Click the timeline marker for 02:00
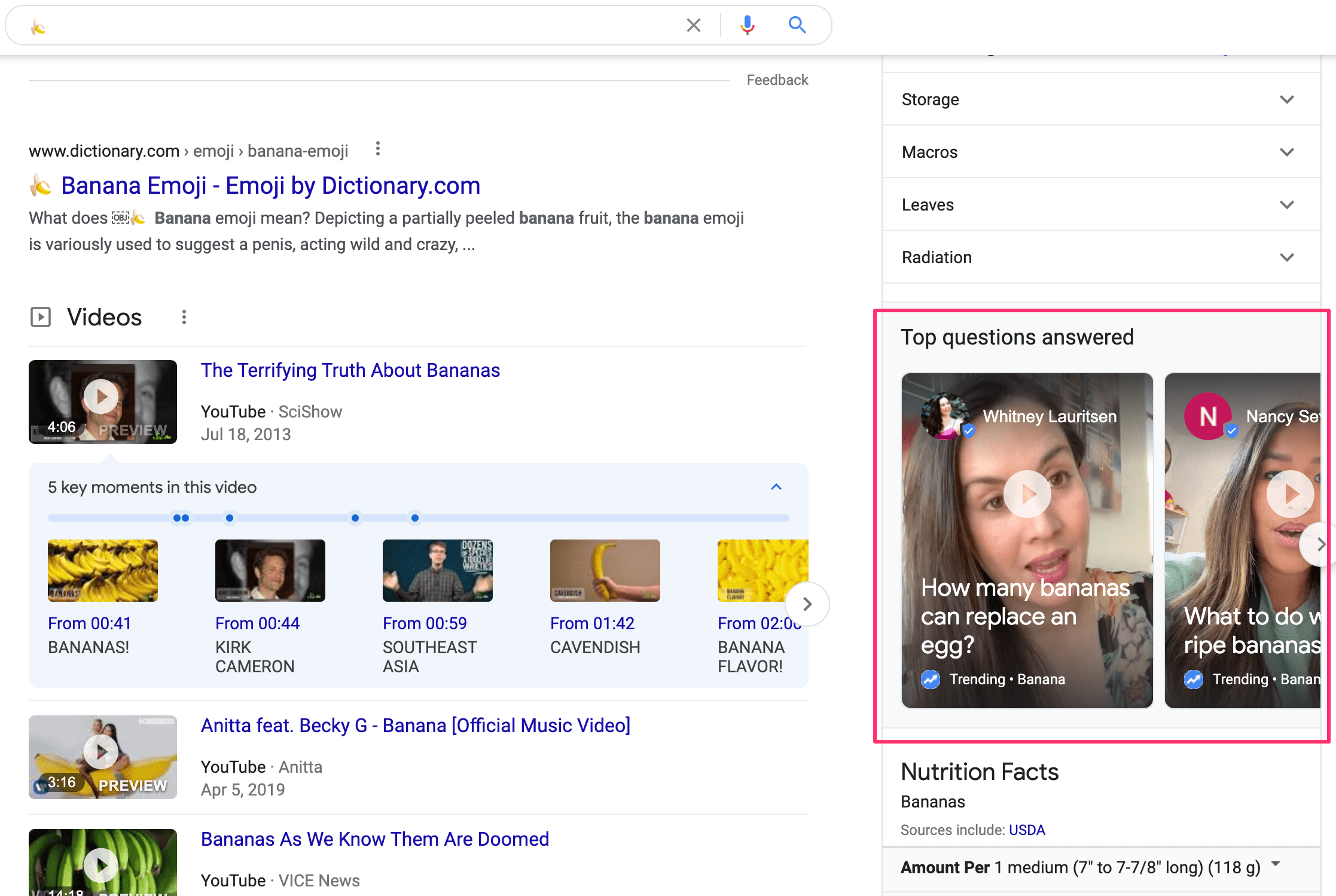Image resolution: width=1336 pixels, height=896 pixels. tap(415, 518)
